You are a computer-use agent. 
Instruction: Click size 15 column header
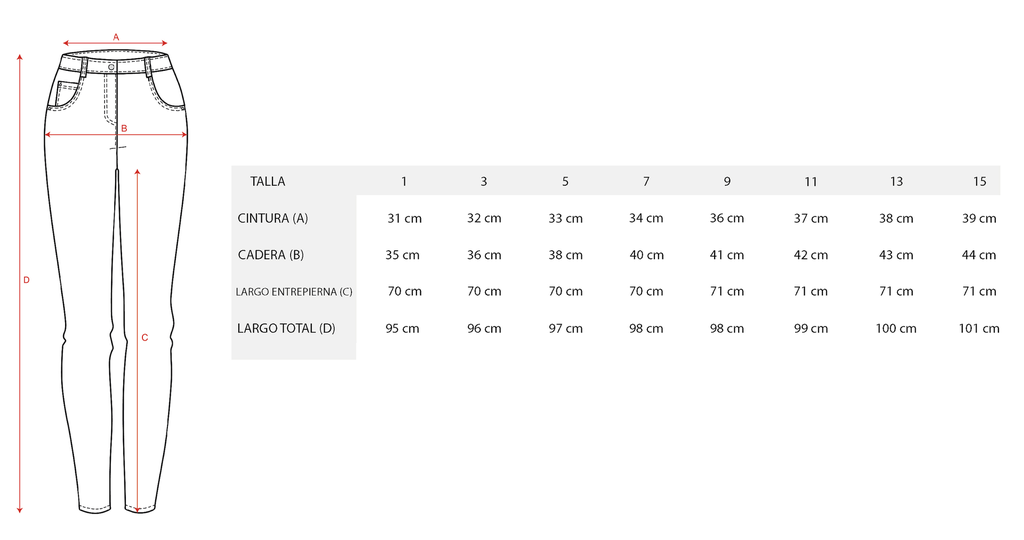[980, 182]
